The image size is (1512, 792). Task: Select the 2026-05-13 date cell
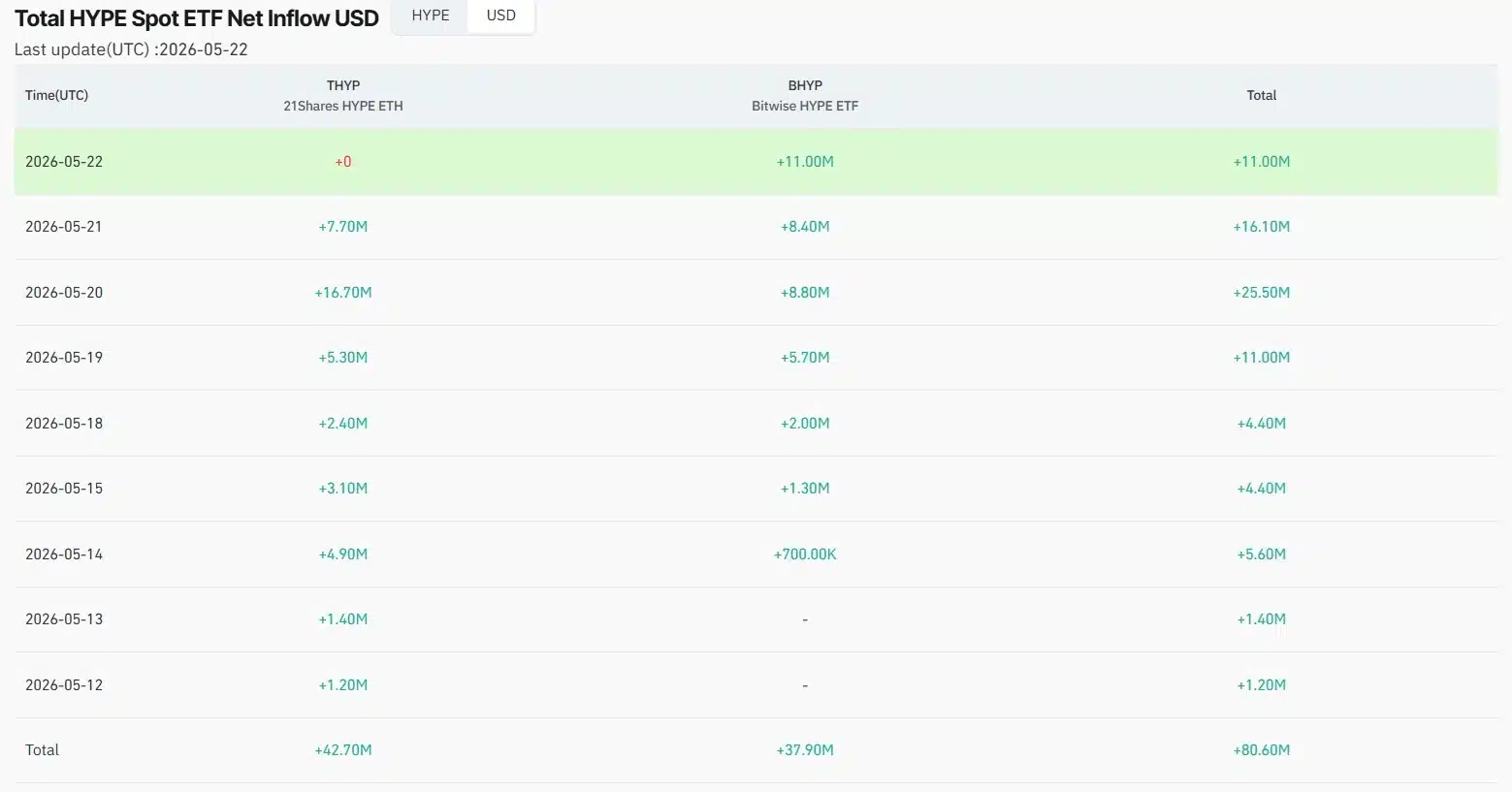click(64, 619)
